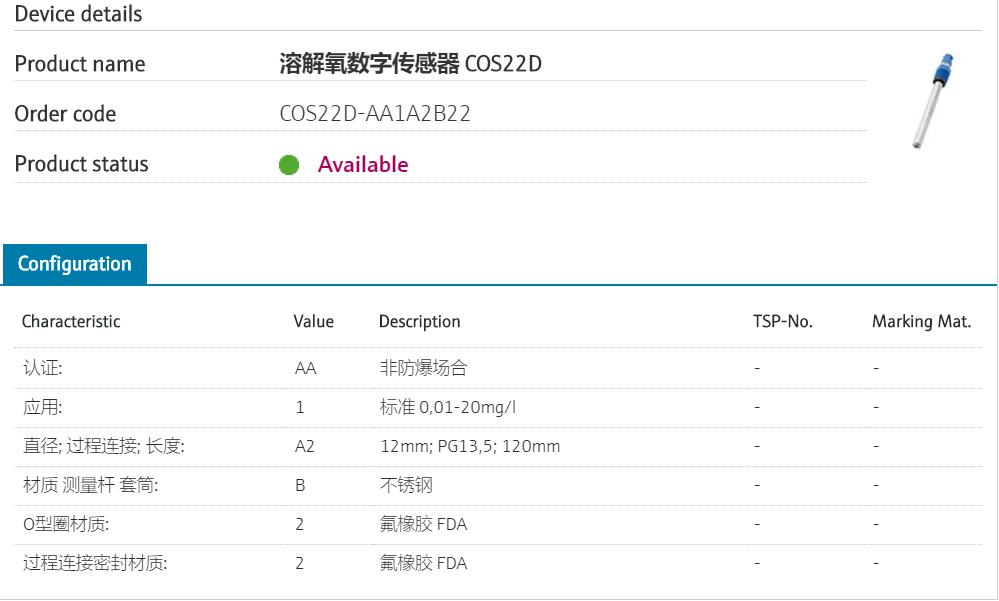
Task: Click the Device details heading
Action: [x=78, y=14]
